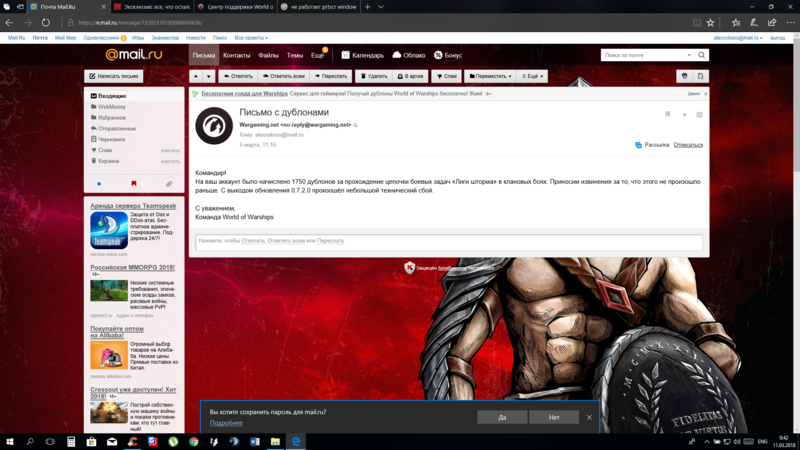Toggle the message unread dot
Screen dimensions: 800x450
pyautogui.click(x=684, y=115)
